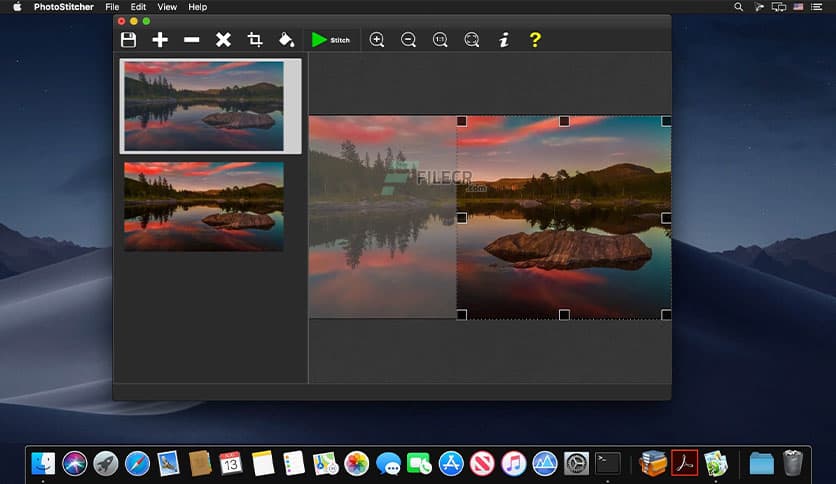This screenshot has height=484, width=836.
Task: Open Spotlight search in menu bar
Action: pos(738,7)
